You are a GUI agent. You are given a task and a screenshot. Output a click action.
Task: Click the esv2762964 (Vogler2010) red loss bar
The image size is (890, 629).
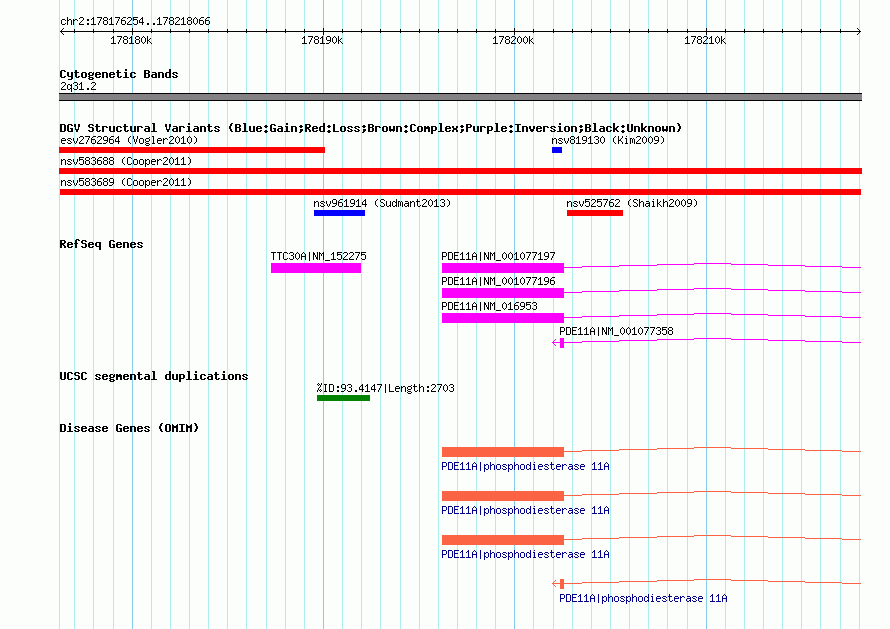coord(192,150)
